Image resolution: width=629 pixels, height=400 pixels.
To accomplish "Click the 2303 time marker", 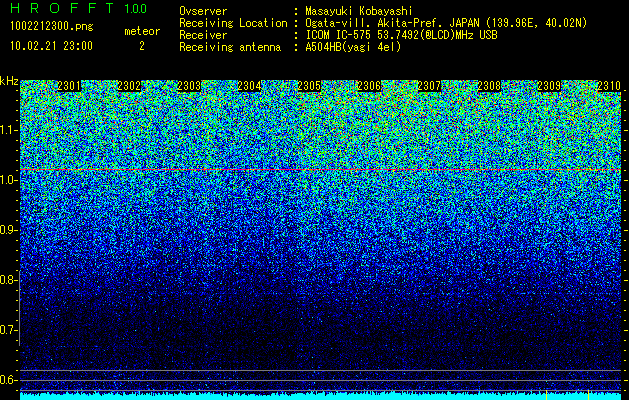I will 189,86.
